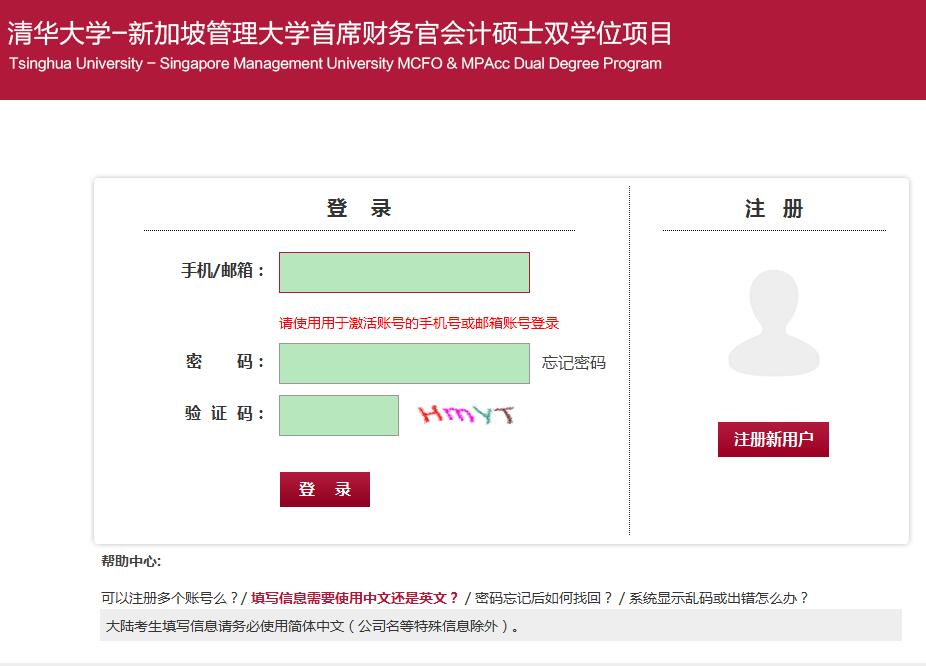Click the 帮助中心 label

tap(131, 561)
